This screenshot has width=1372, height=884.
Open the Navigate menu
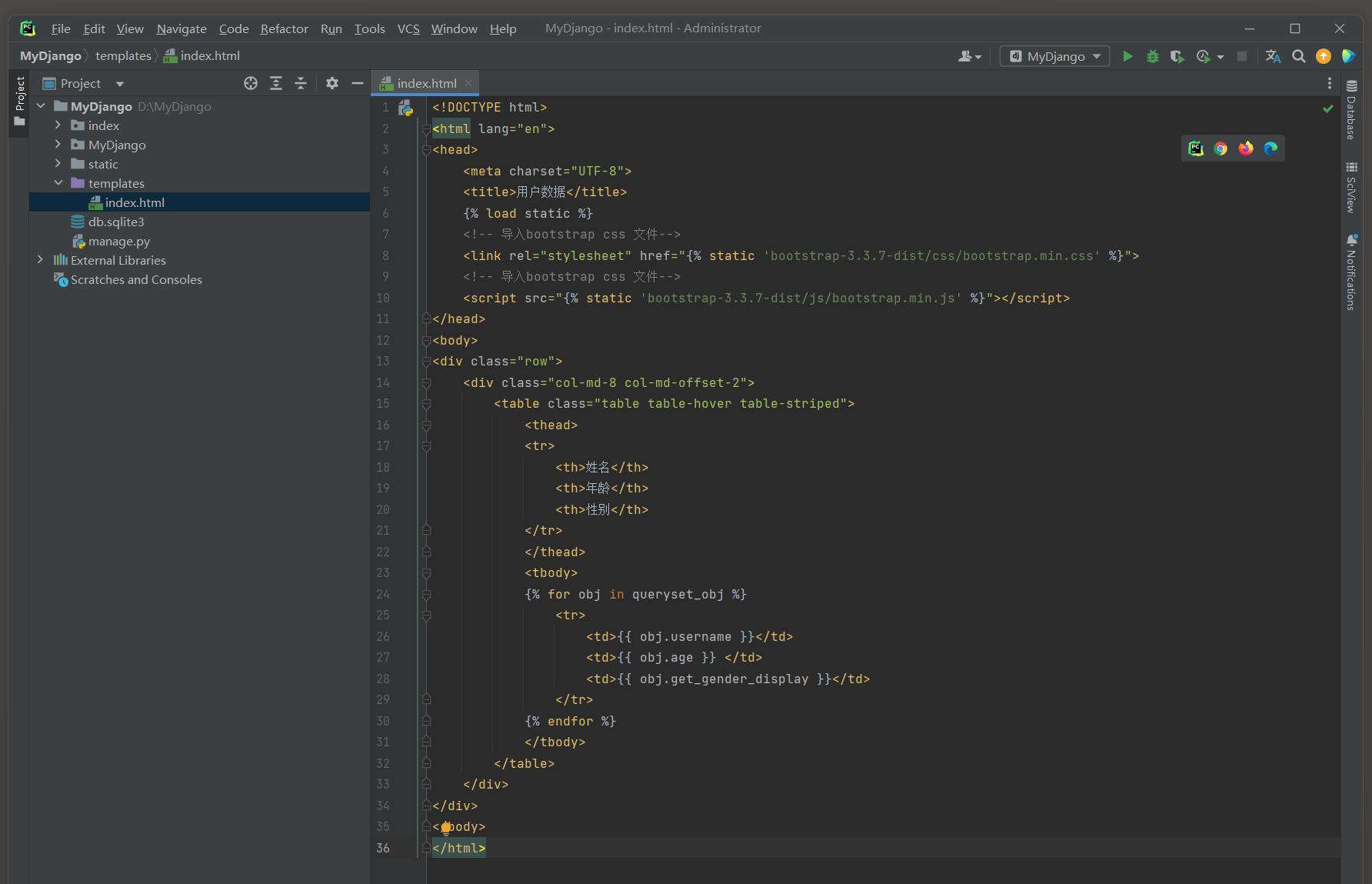coord(181,28)
